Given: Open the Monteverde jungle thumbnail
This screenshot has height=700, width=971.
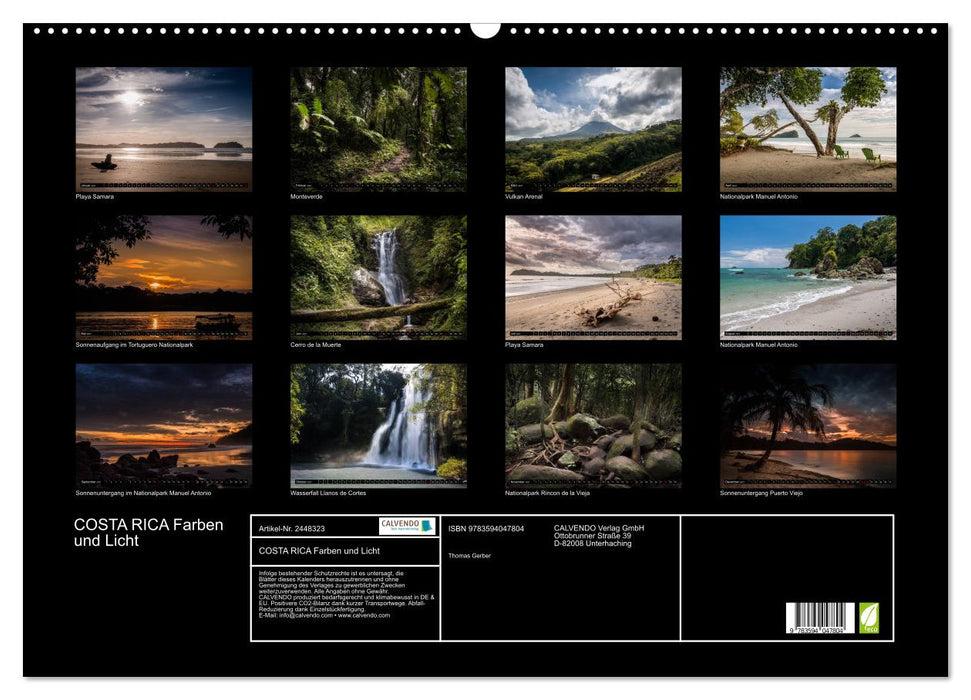Looking at the screenshot, I should (x=378, y=129).
